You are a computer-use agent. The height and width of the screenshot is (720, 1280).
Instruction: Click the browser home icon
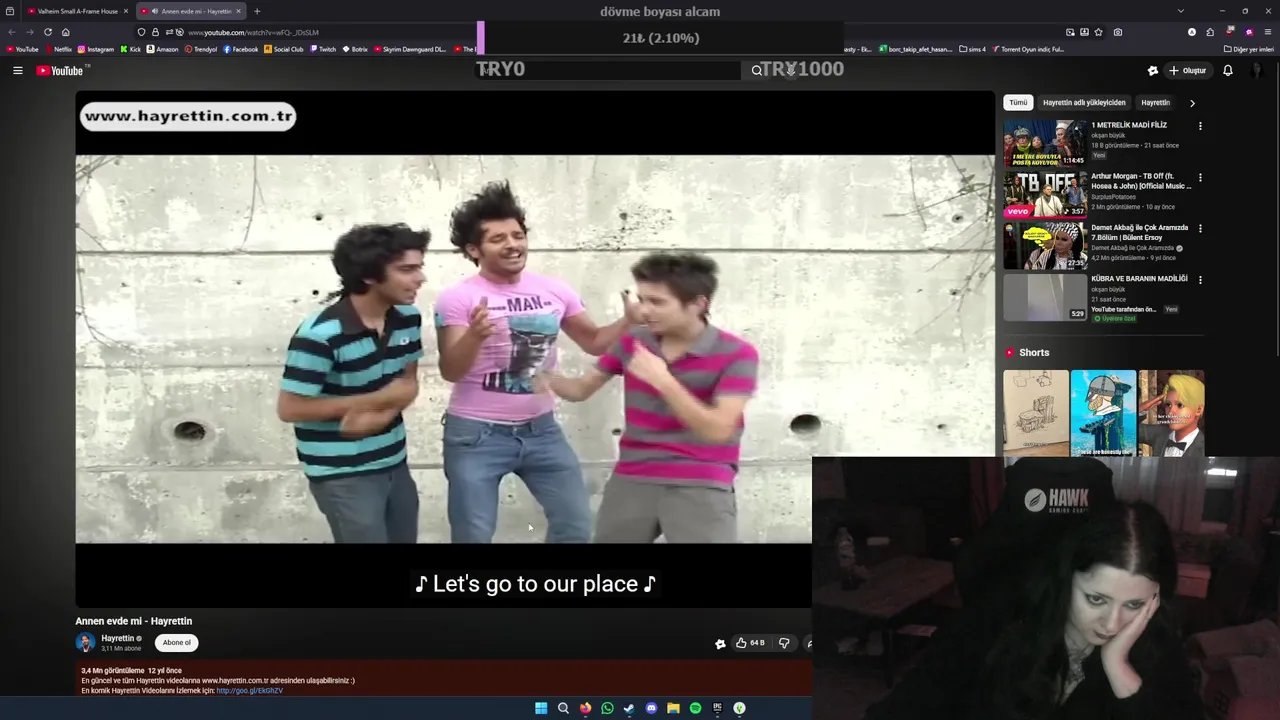(x=66, y=32)
